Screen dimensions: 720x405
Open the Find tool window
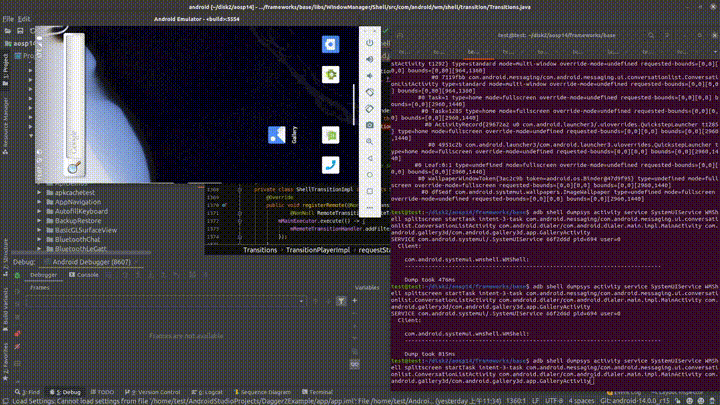point(28,392)
